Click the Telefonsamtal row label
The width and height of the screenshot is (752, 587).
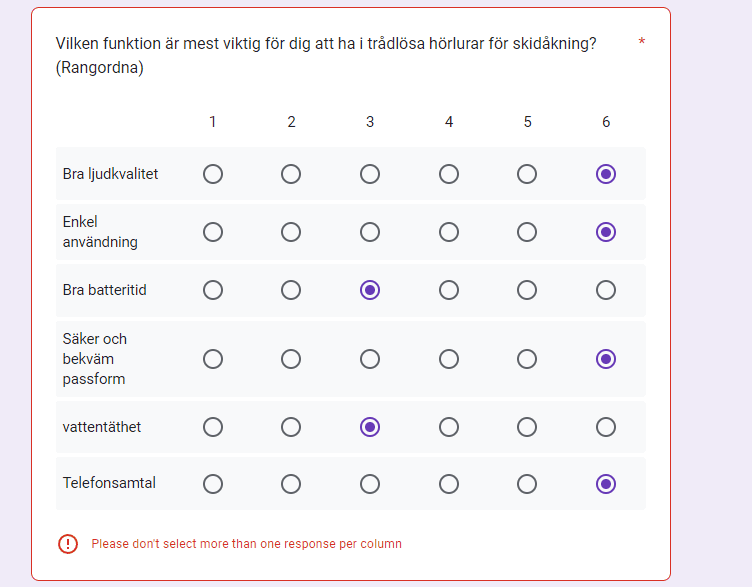(x=109, y=483)
